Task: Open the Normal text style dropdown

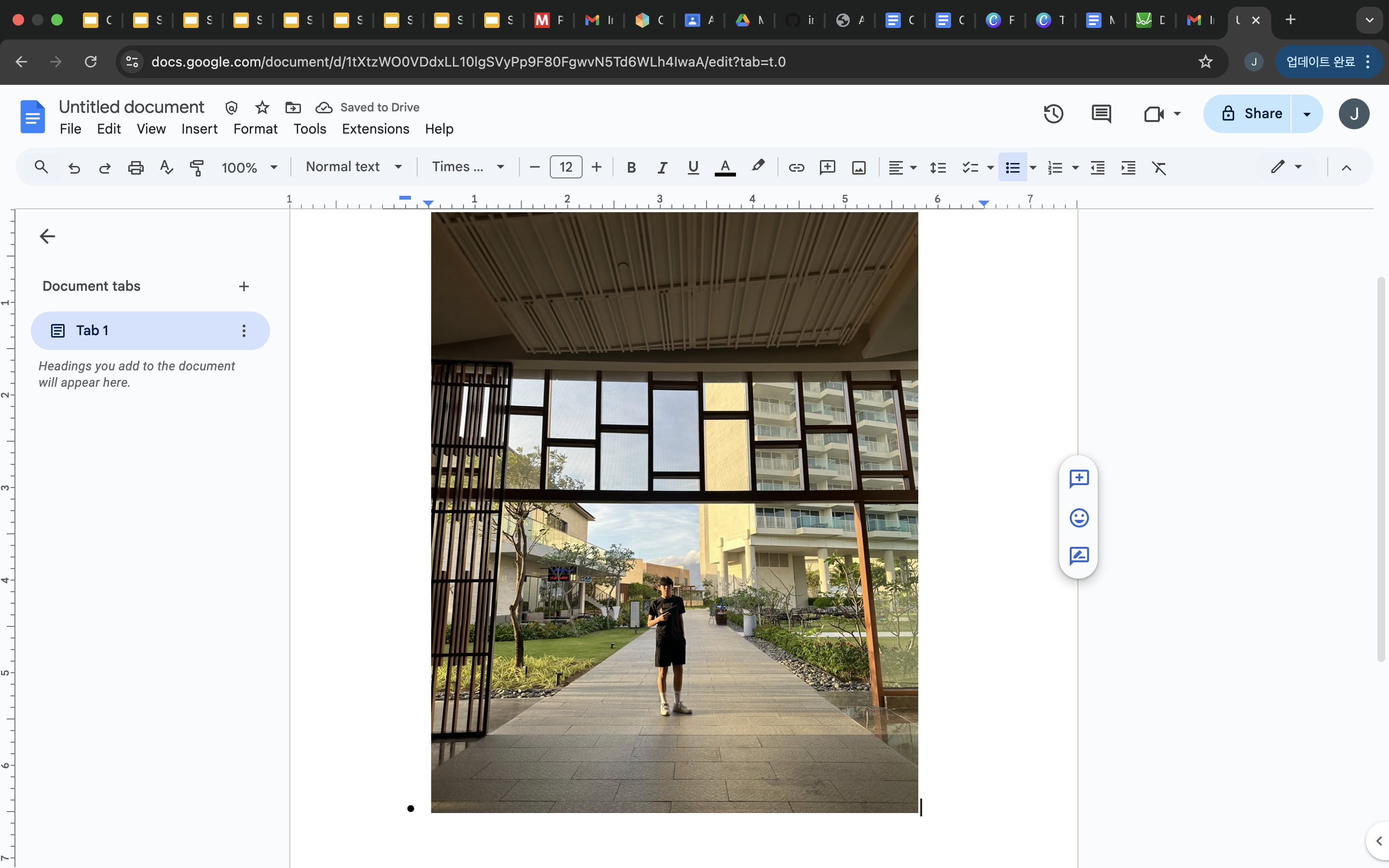Action: point(353,167)
